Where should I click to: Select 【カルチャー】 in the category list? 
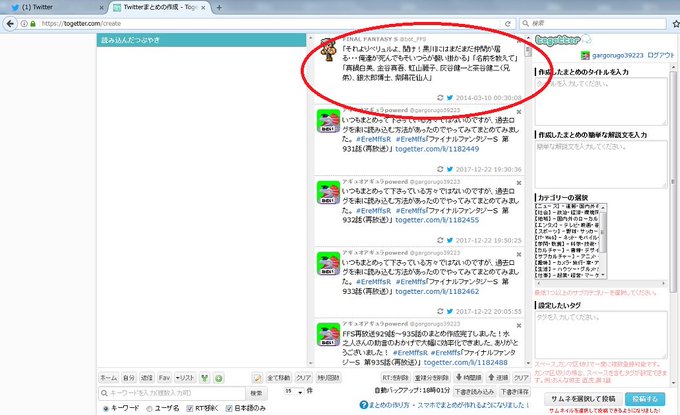point(566,250)
